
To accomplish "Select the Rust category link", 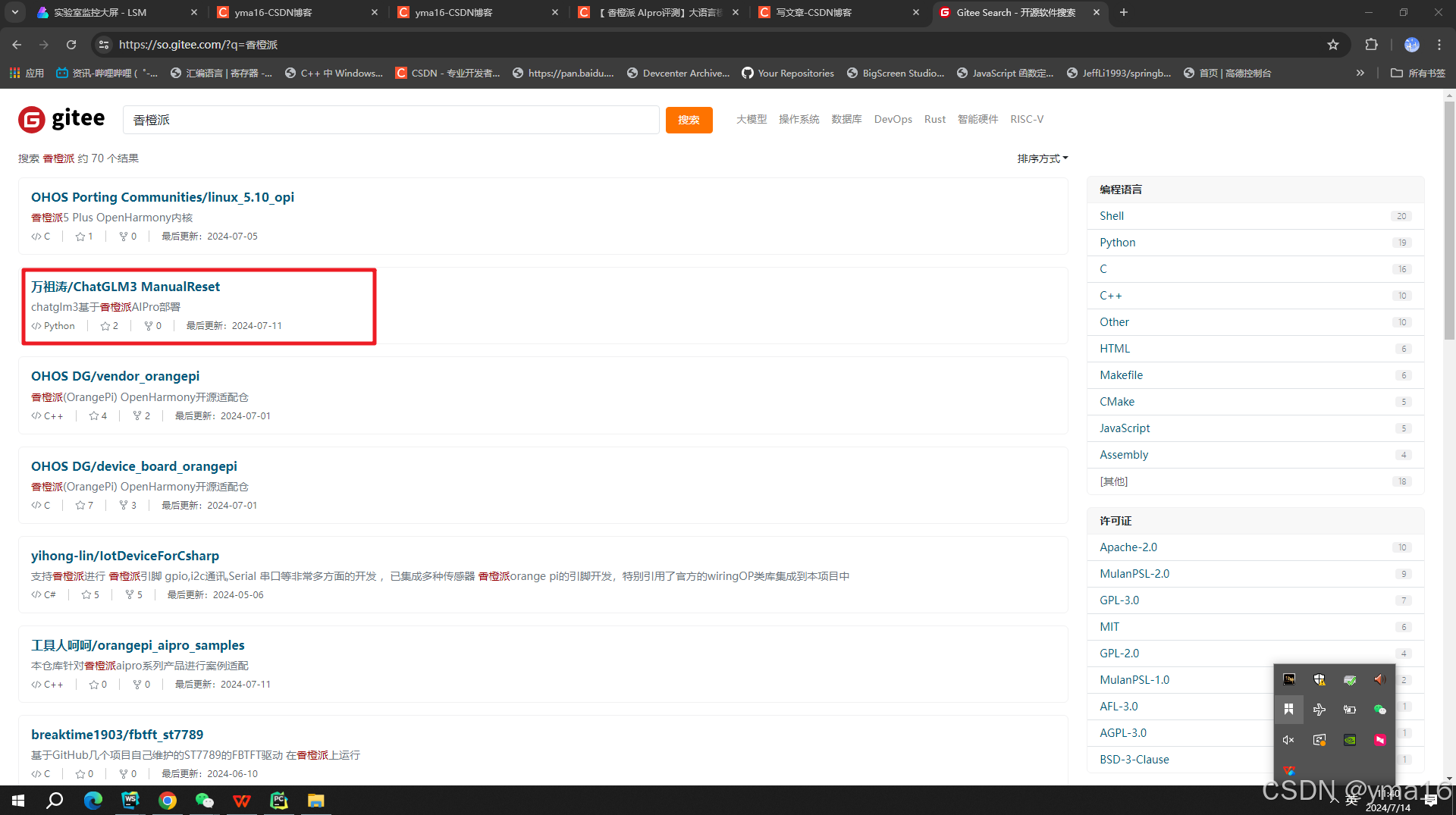I will (934, 119).
